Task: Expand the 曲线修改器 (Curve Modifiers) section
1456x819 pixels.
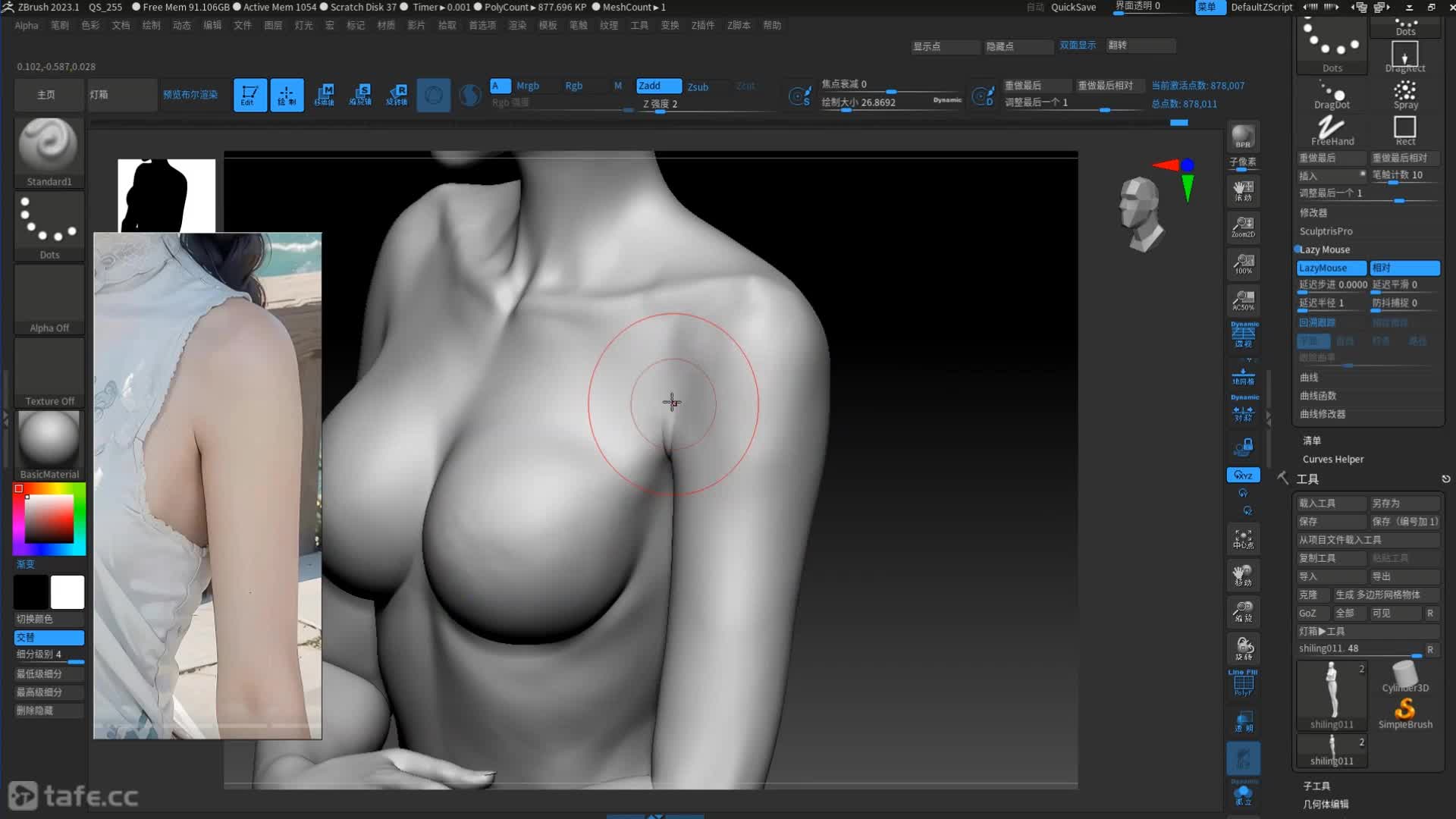Action: (1323, 414)
